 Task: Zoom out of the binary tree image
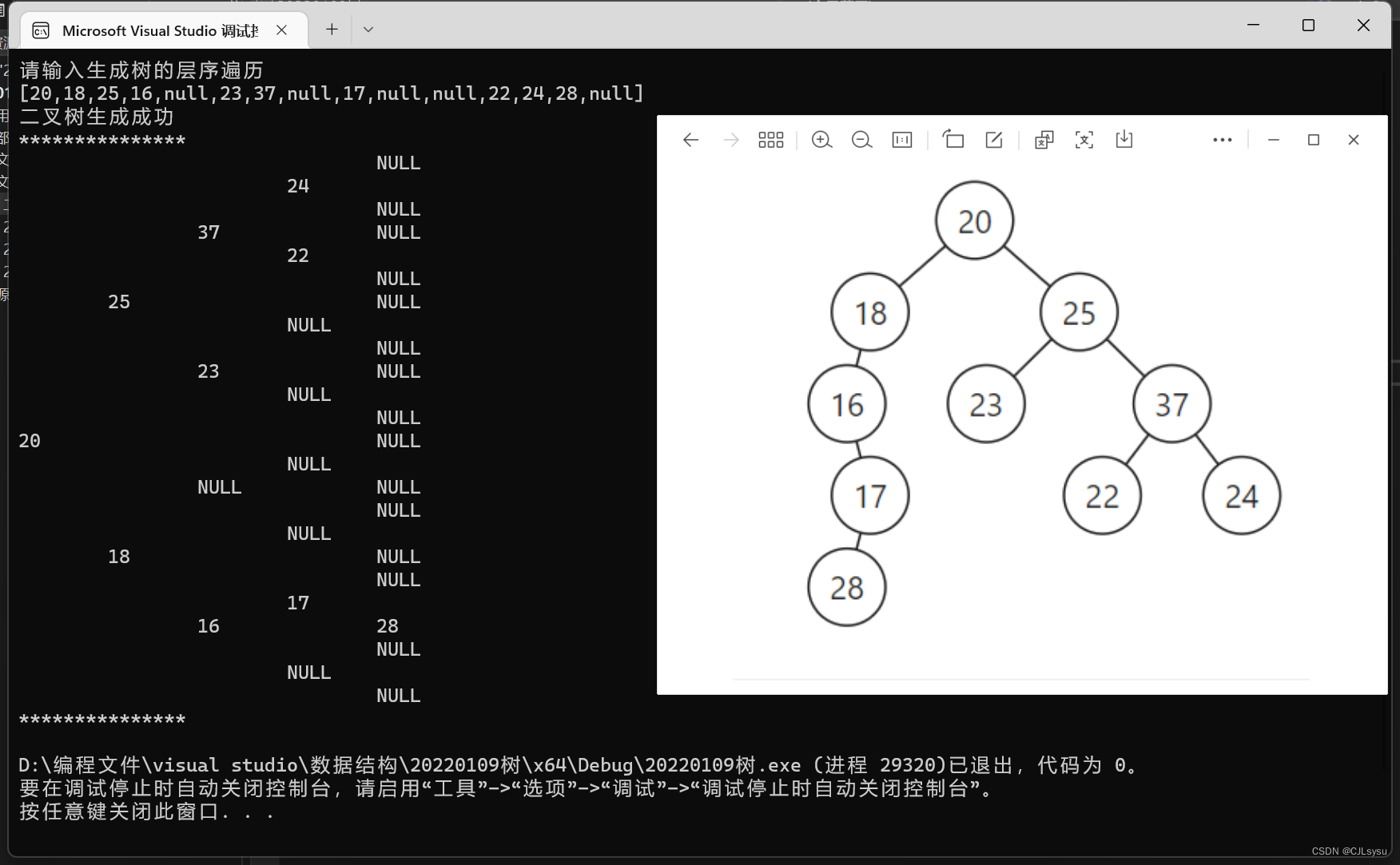point(861,140)
